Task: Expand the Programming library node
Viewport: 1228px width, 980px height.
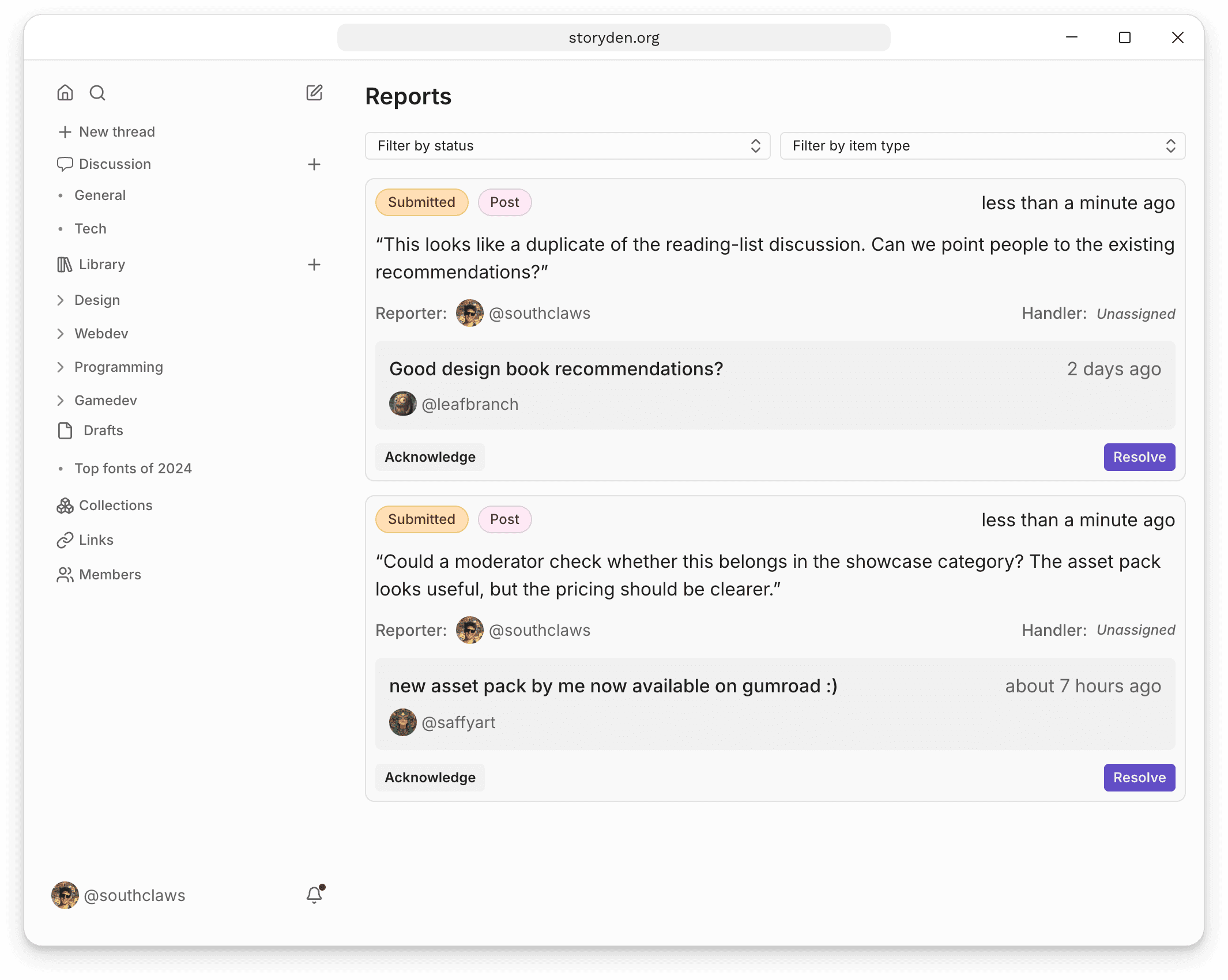Action: [x=61, y=367]
